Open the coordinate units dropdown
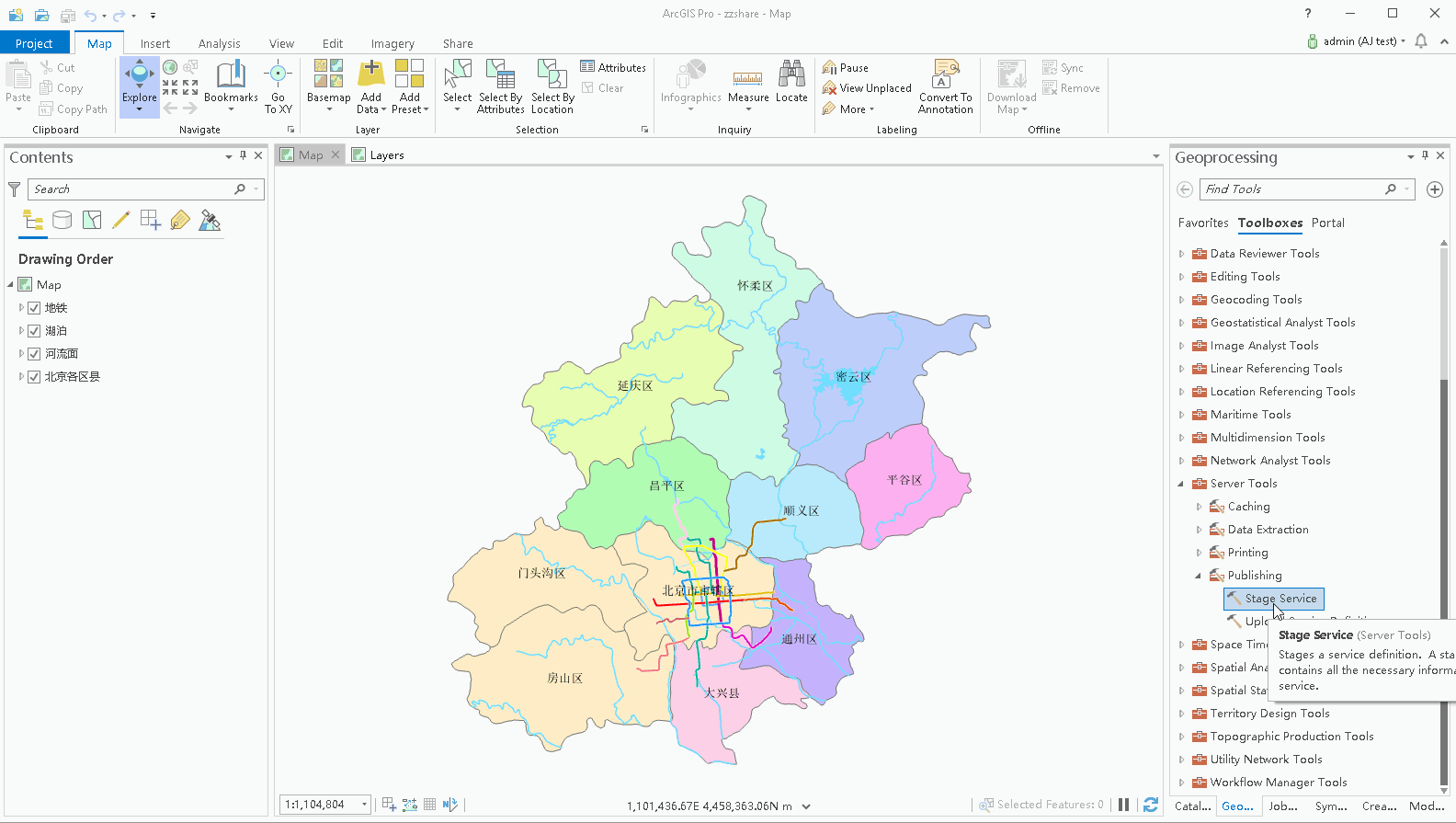This screenshot has width=1456, height=823. point(806,806)
